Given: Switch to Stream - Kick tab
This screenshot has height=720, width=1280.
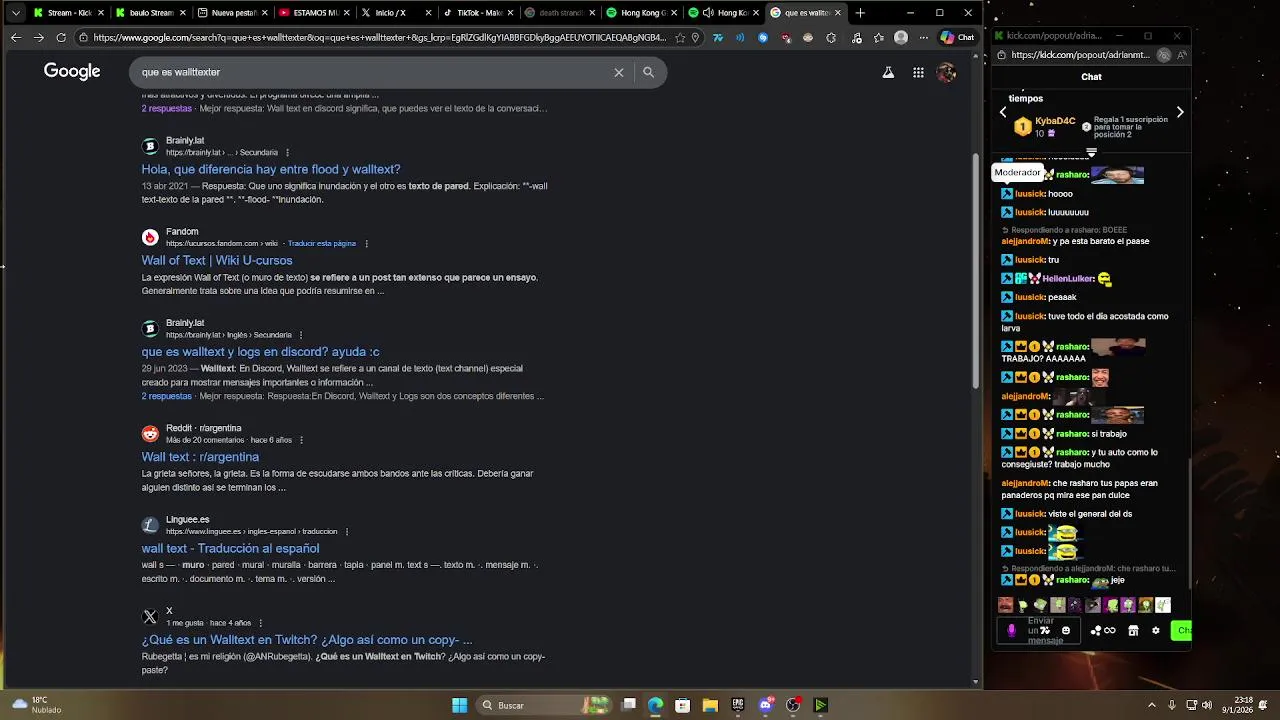Looking at the screenshot, I should click(68, 13).
